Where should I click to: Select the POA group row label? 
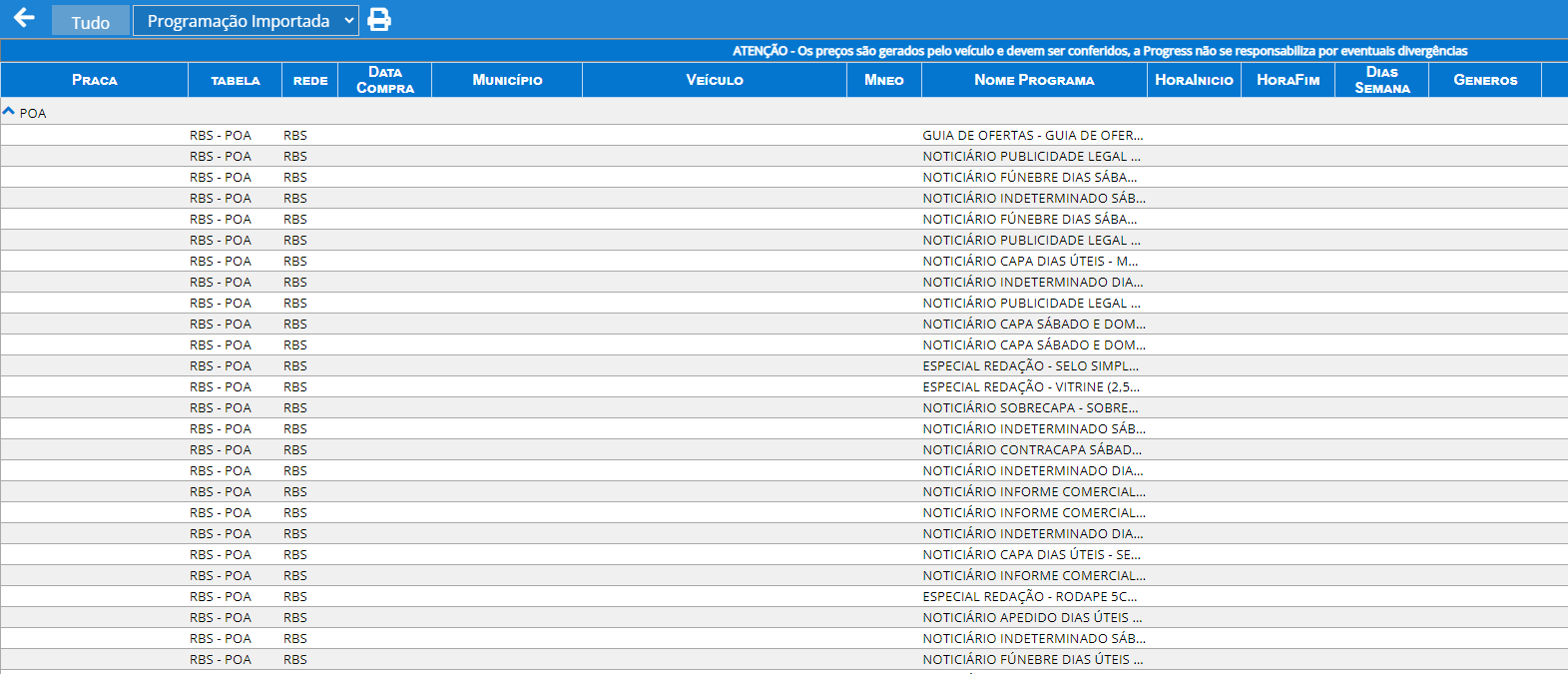[33, 113]
